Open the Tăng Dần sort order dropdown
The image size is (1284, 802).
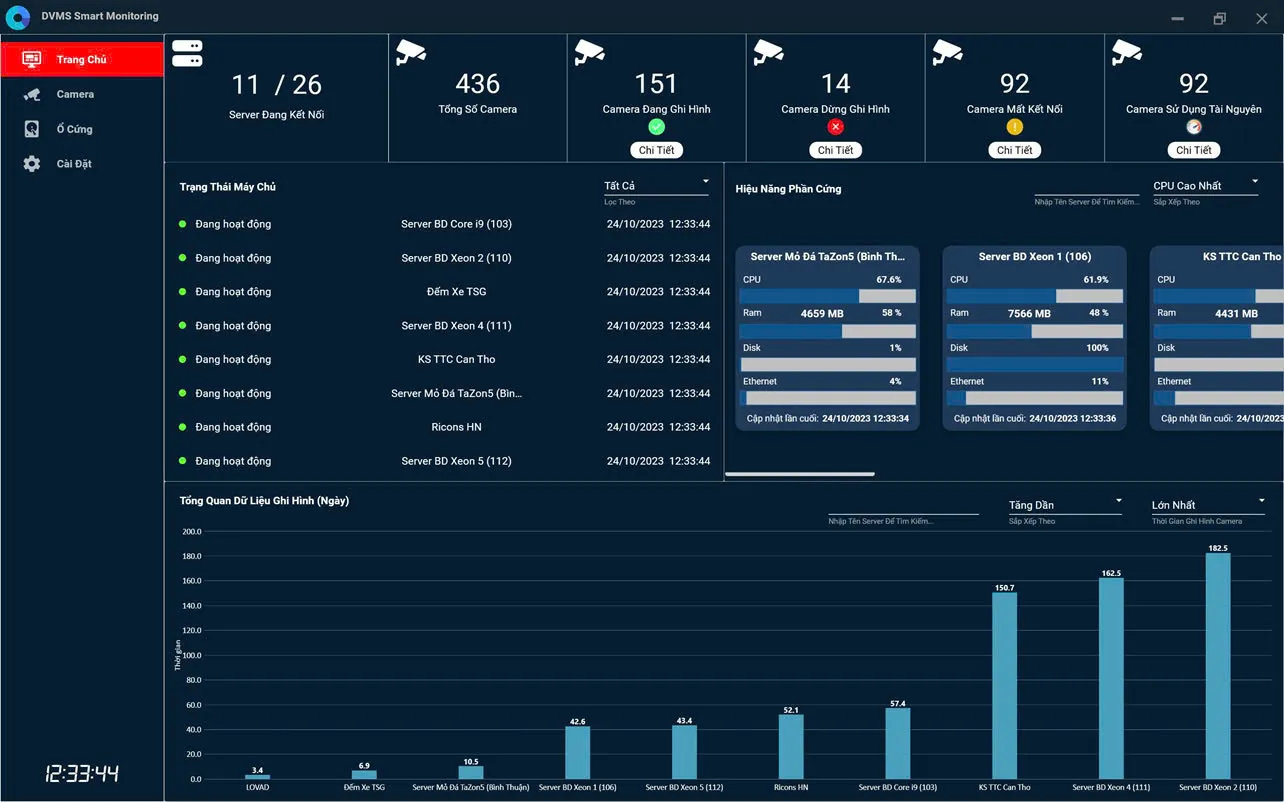pyautogui.click(x=1064, y=505)
